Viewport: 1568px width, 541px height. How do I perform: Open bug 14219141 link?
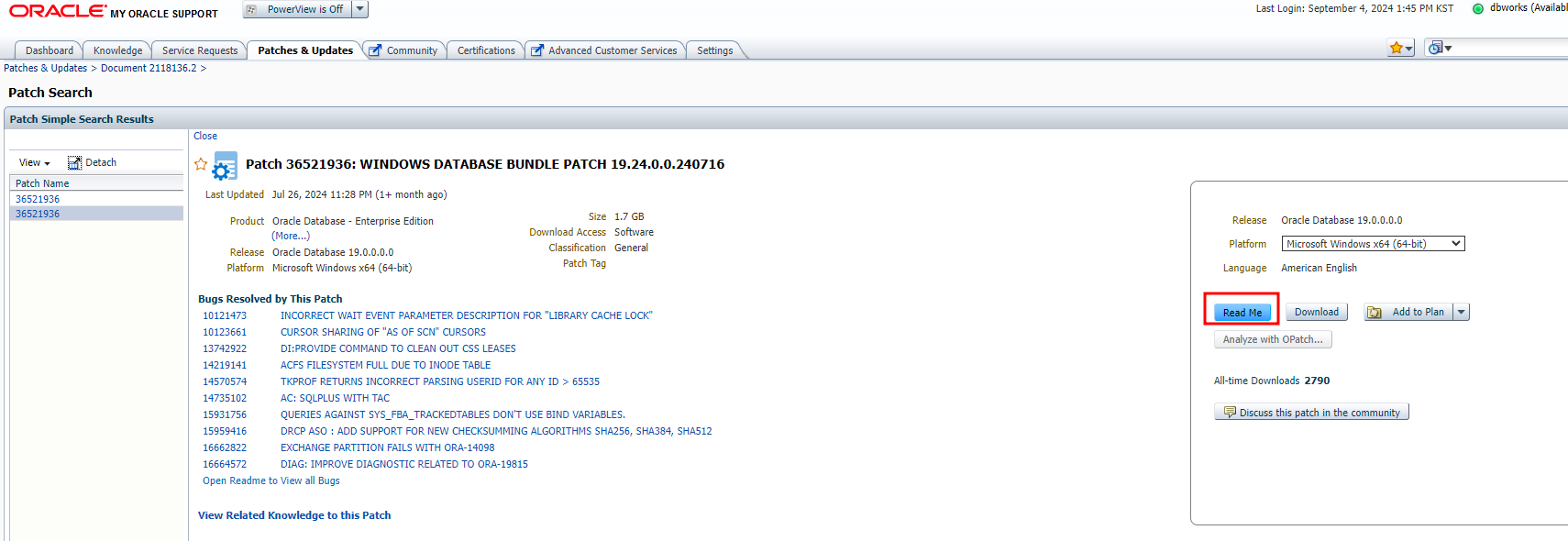tap(225, 365)
